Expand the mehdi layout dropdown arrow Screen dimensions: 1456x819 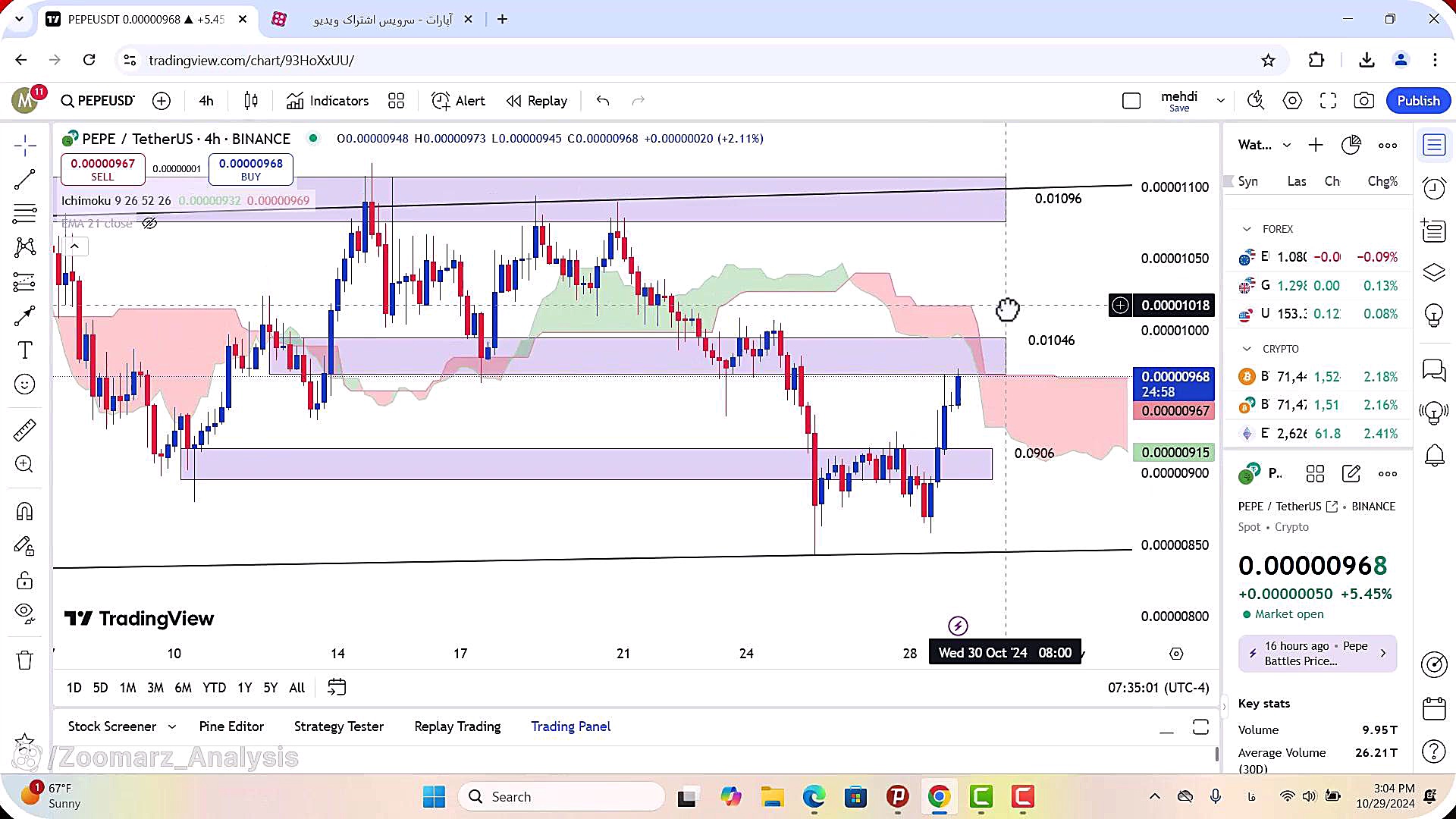[x=1221, y=101]
